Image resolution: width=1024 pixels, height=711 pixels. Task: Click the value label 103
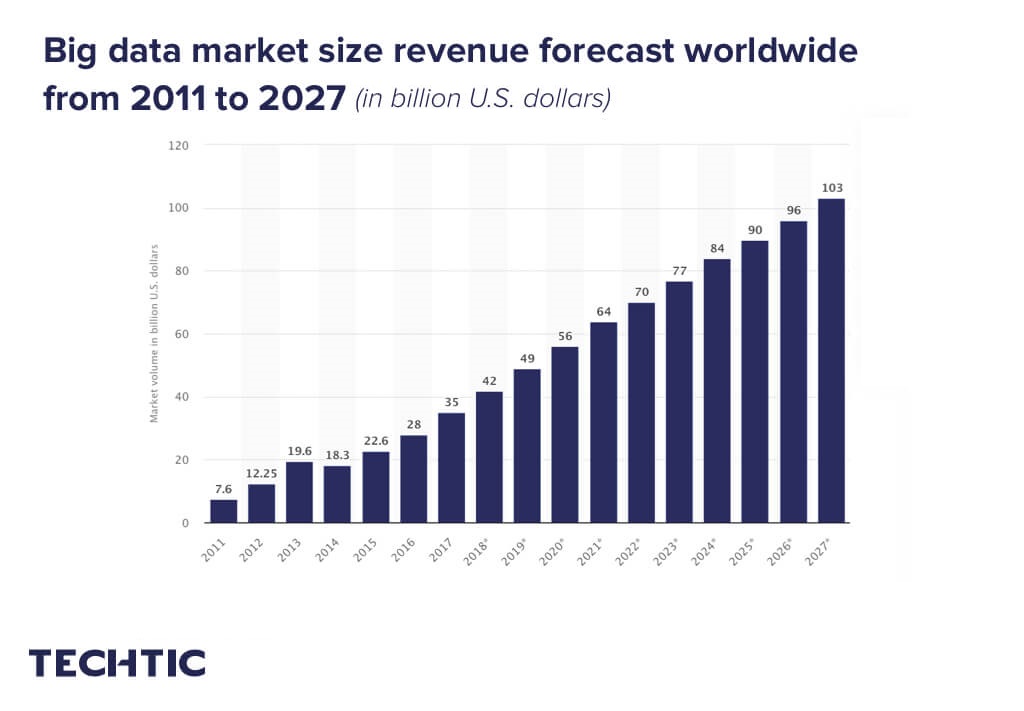point(832,188)
